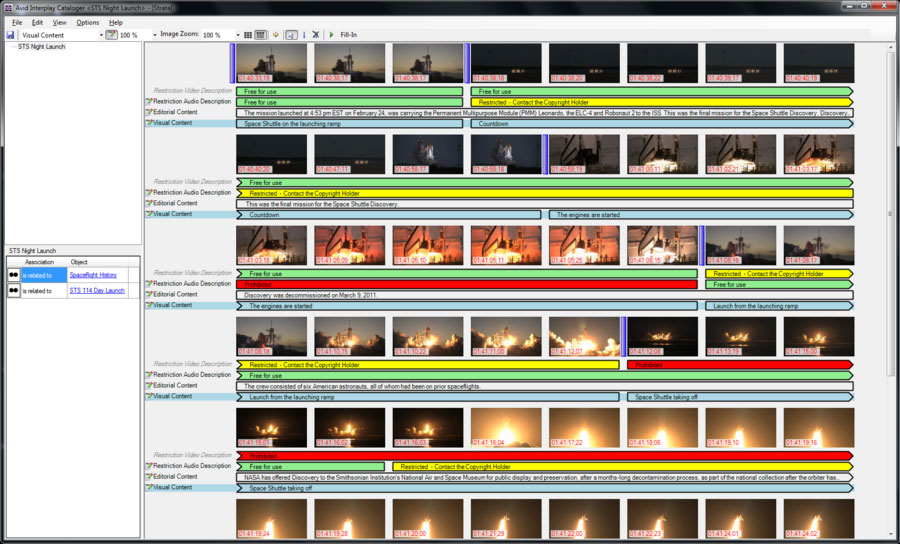
Task: Open the Spaceflight History link
Action: (93, 275)
